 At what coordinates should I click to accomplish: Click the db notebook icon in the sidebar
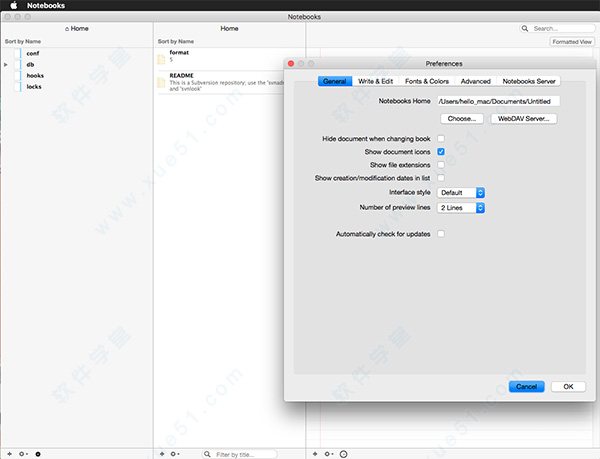click(x=18, y=64)
